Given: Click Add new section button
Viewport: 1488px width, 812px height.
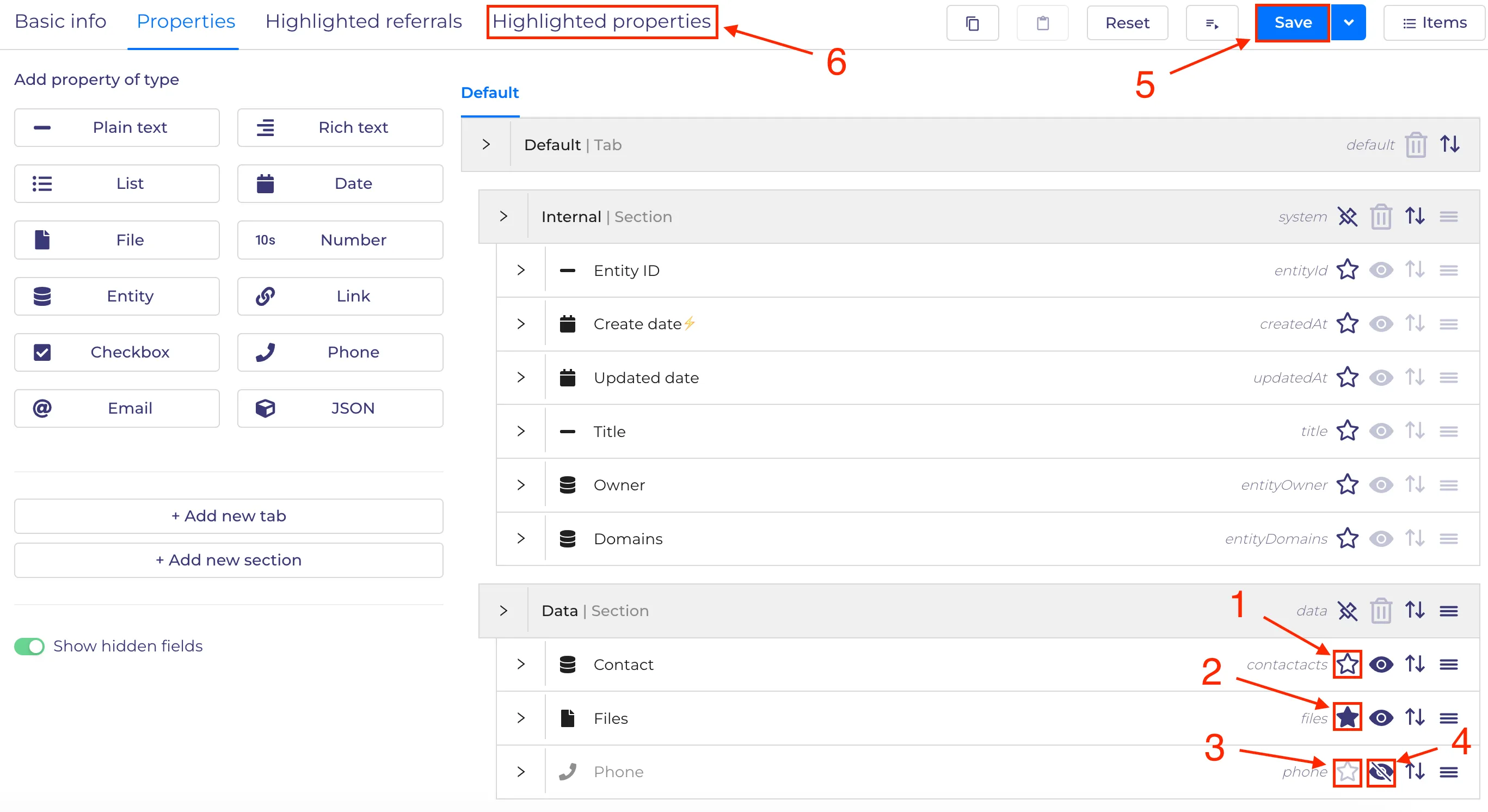Looking at the screenshot, I should pos(229,560).
